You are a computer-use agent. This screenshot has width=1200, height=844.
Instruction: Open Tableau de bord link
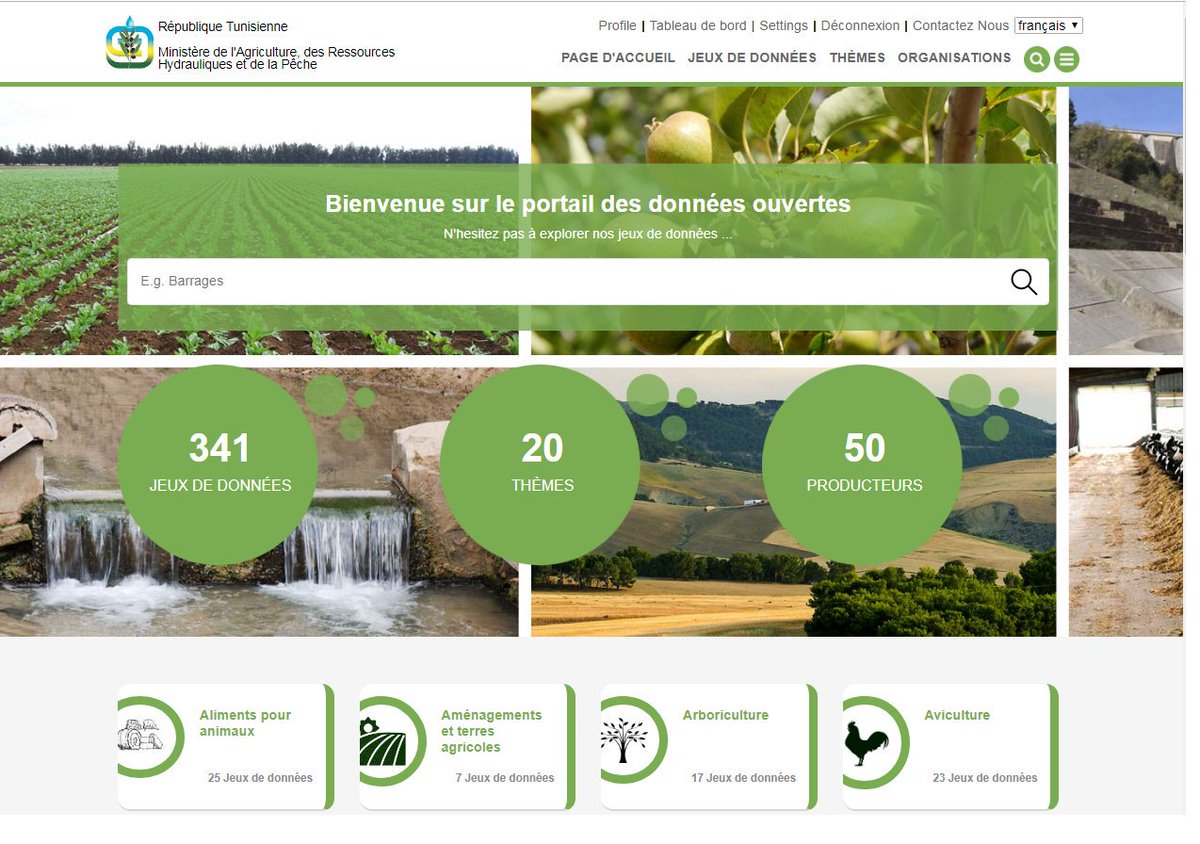pos(698,26)
